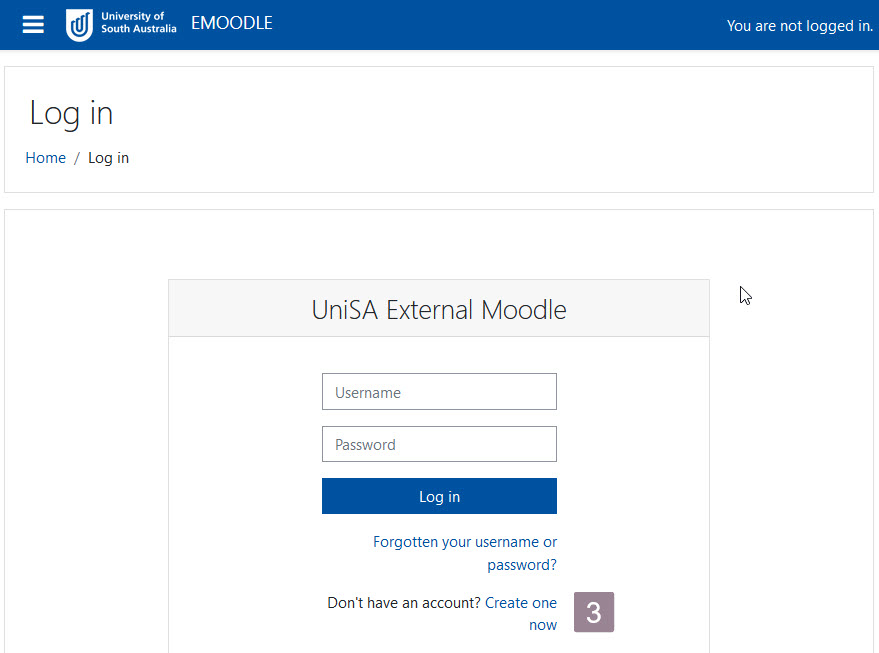The height and width of the screenshot is (653, 879).
Task: Click the numbered '3' annotation marker
Action: 594,611
